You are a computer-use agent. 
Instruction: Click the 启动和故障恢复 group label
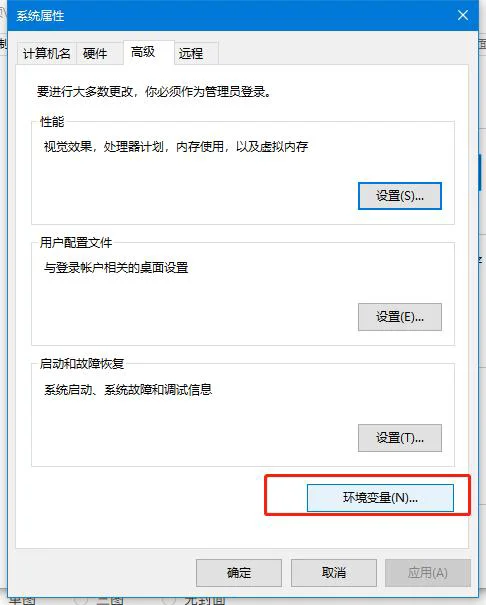pyautogui.click(x=82, y=364)
